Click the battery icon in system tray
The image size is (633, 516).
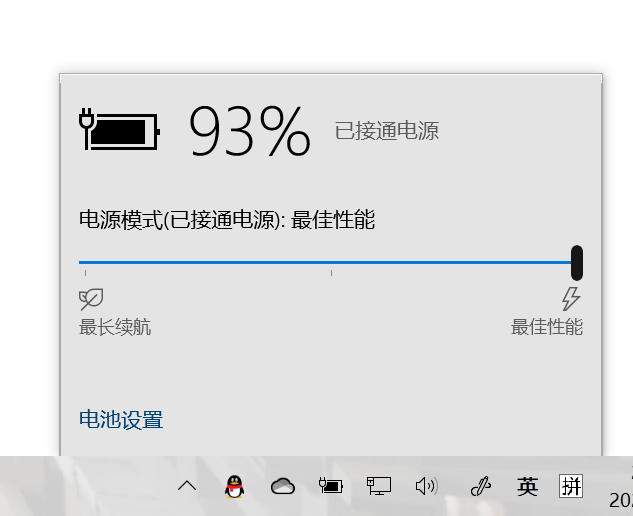point(331,486)
